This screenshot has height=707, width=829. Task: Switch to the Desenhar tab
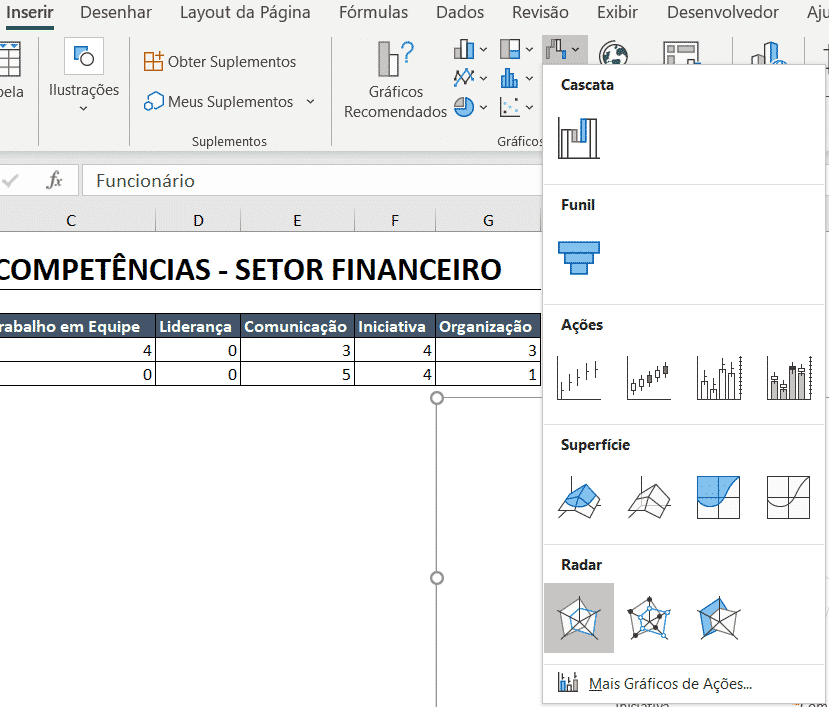tap(116, 13)
